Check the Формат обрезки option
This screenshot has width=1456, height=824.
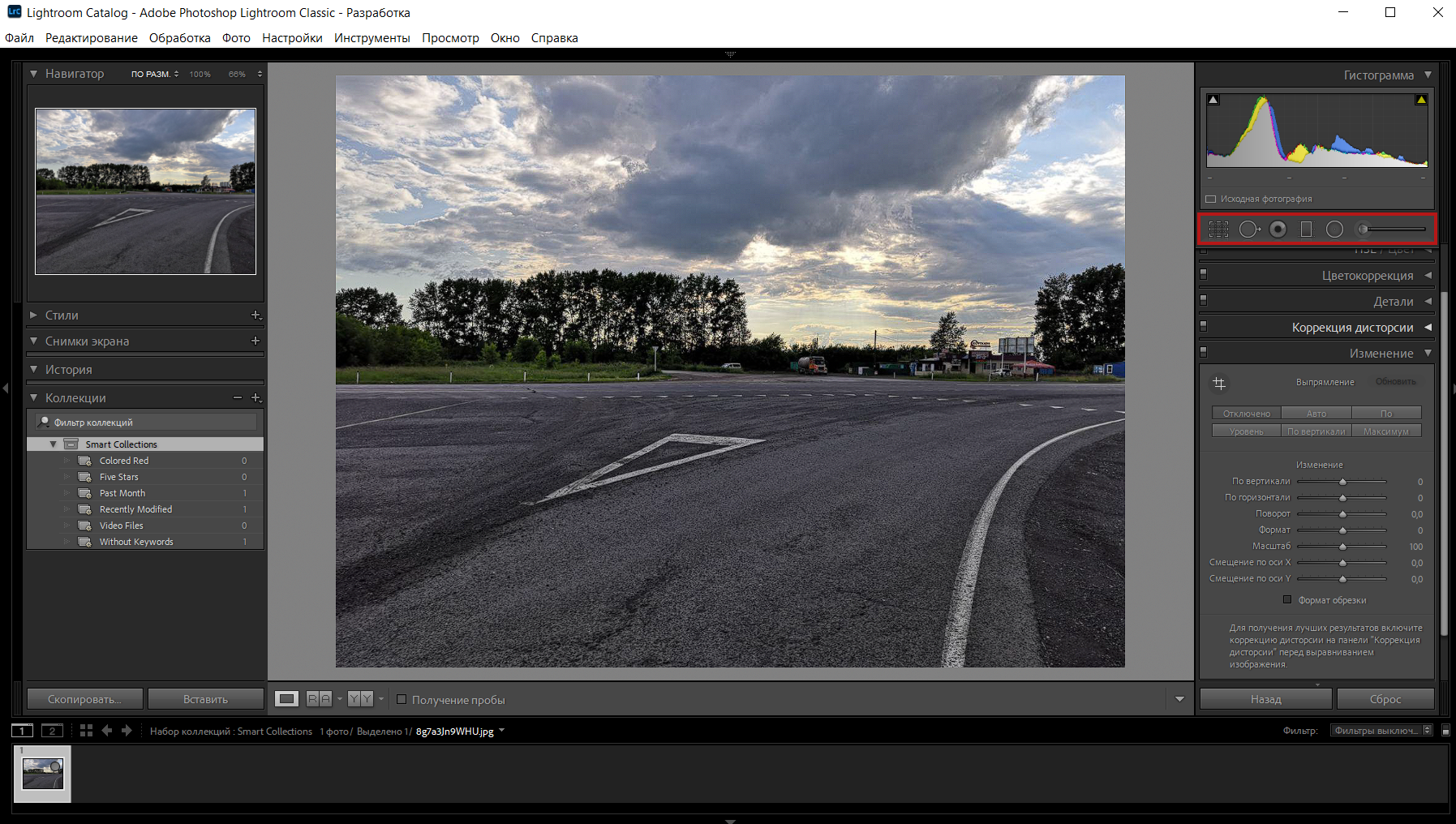pyautogui.click(x=1287, y=600)
